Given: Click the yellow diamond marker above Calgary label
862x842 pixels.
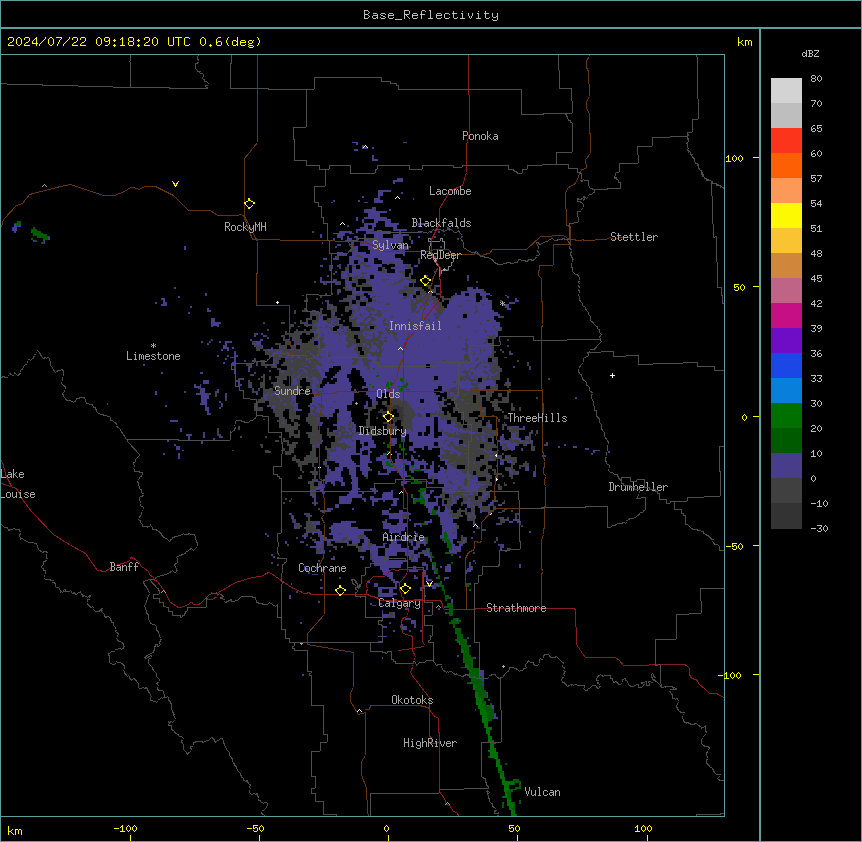Looking at the screenshot, I should click(x=405, y=589).
